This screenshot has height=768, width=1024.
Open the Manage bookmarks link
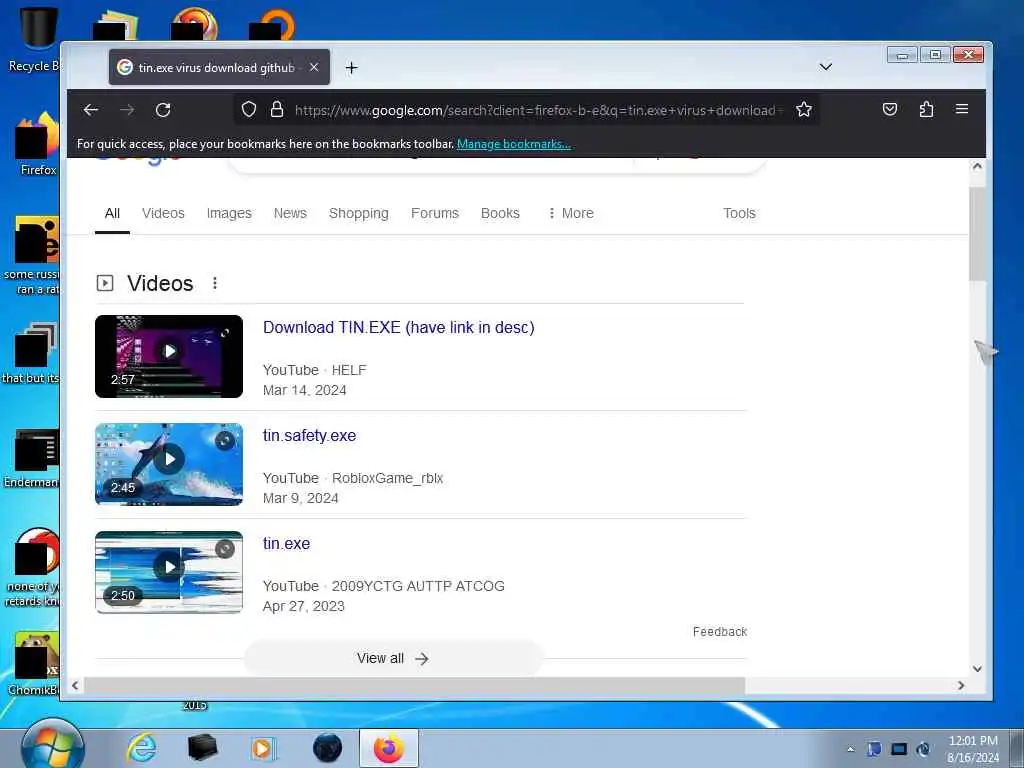(x=514, y=144)
